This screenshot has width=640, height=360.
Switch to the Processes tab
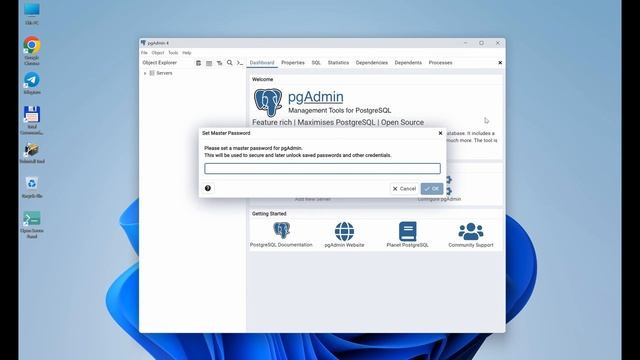[440, 63]
